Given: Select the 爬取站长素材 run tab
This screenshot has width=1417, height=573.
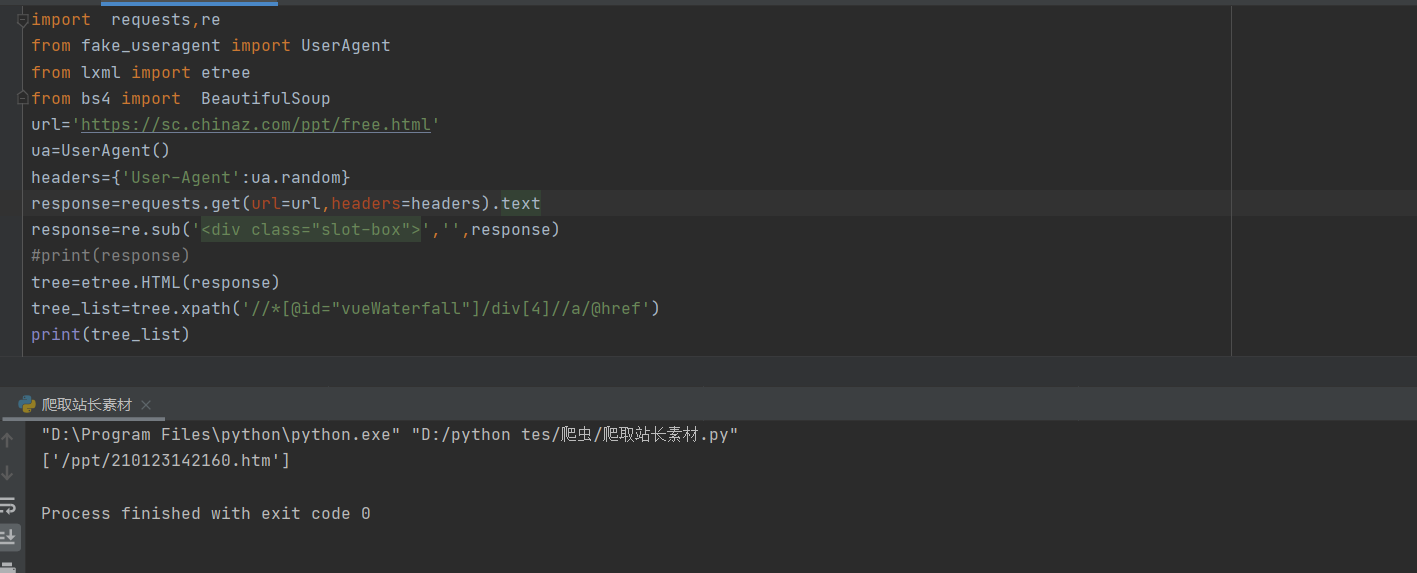Looking at the screenshot, I should coord(86,405).
